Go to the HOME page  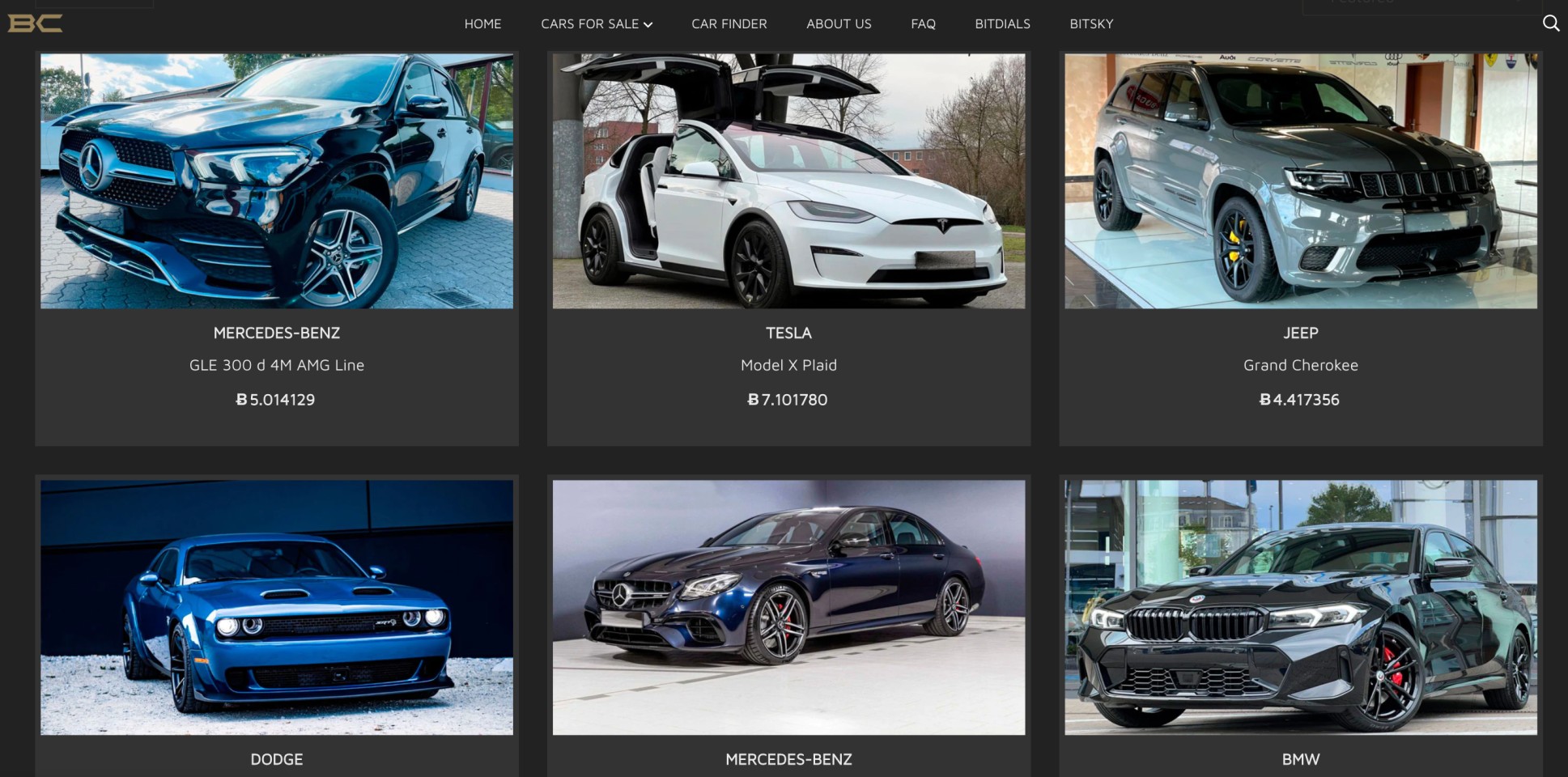coord(482,24)
